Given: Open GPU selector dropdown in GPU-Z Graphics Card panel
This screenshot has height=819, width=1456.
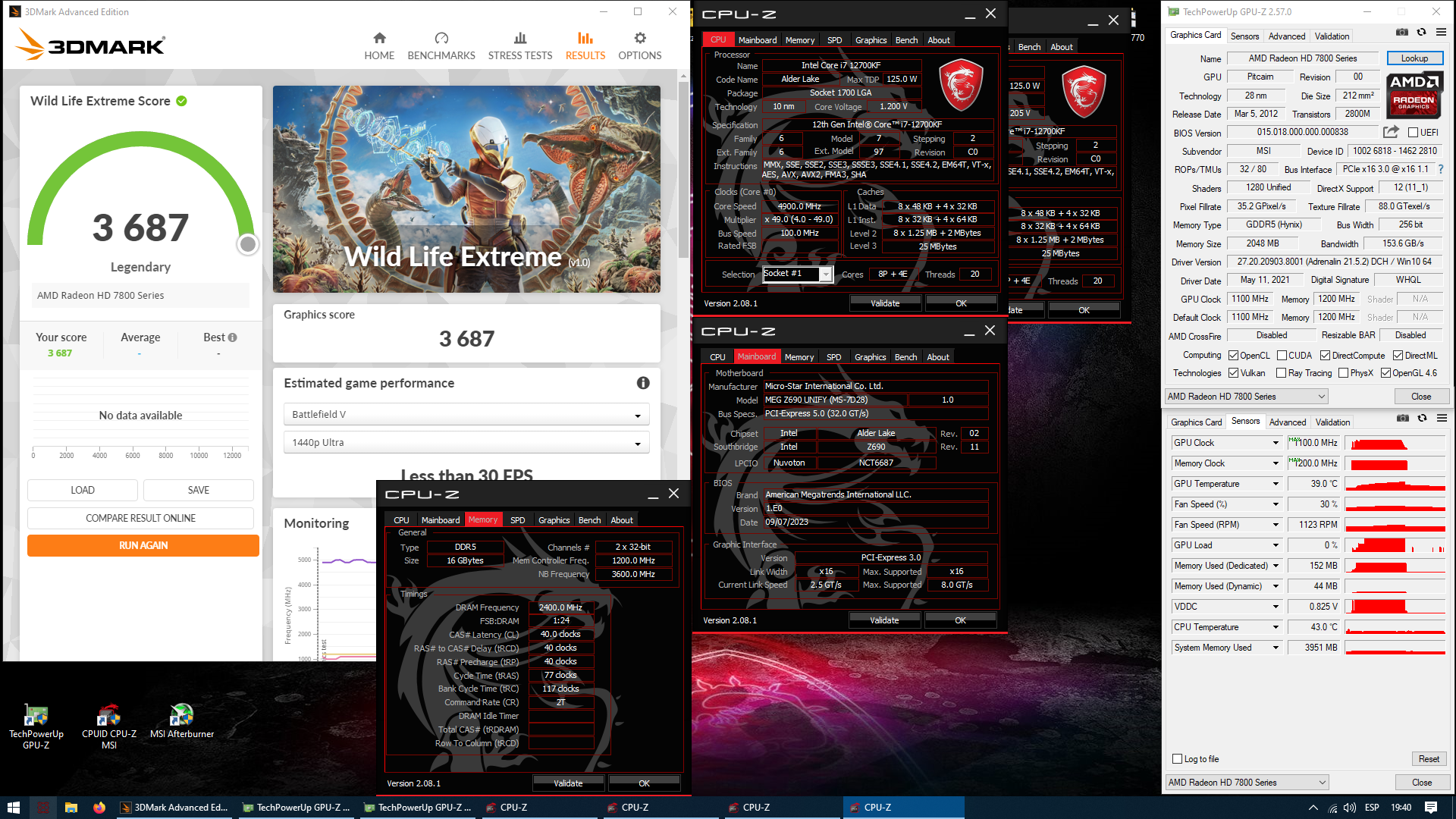Looking at the screenshot, I should (1247, 397).
